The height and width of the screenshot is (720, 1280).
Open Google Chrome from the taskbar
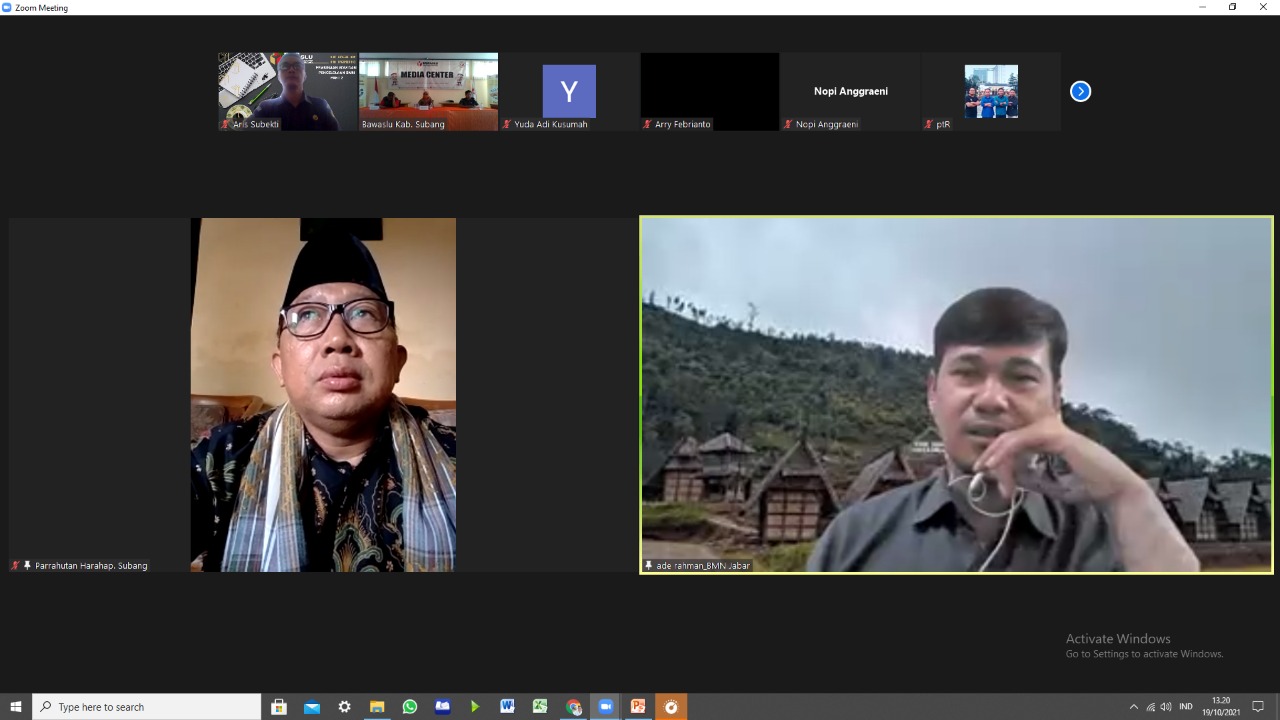(x=573, y=707)
